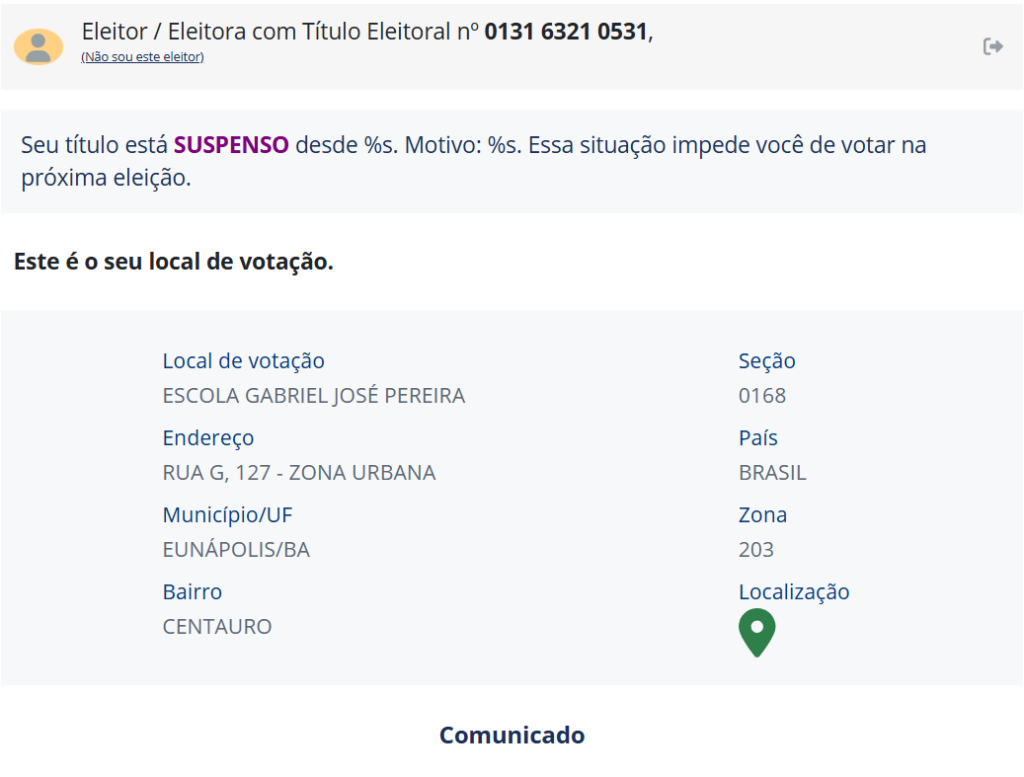
Task: Click the CENTAURO bairro value
Action: (x=217, y=627)
